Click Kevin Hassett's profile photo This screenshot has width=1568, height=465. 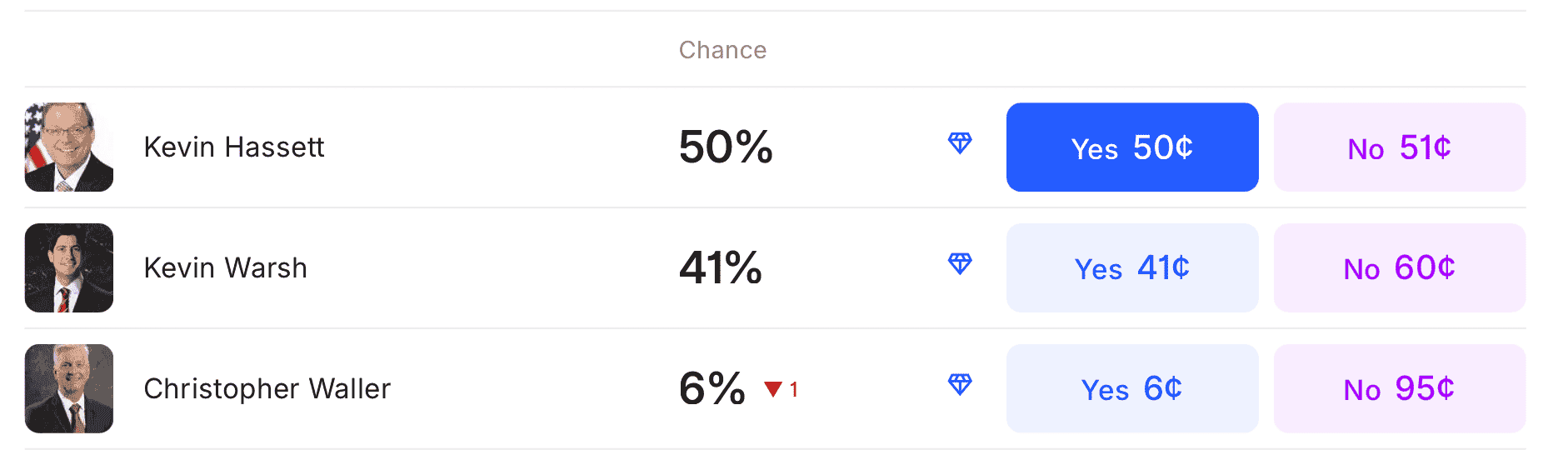pyautogui.click(x=69, y=147)
